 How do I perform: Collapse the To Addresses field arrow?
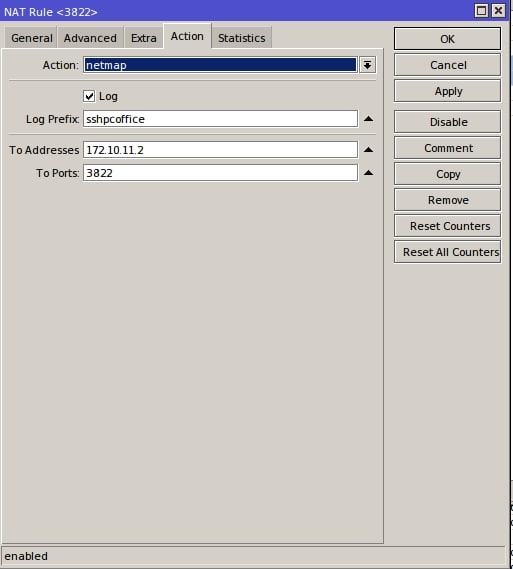click(368, 150)
